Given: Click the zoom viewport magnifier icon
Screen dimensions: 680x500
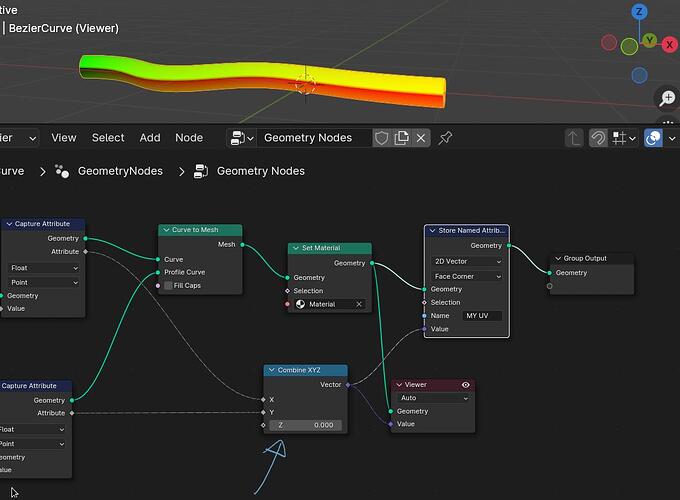Looking at the screenshot, I should pos(667,98).
